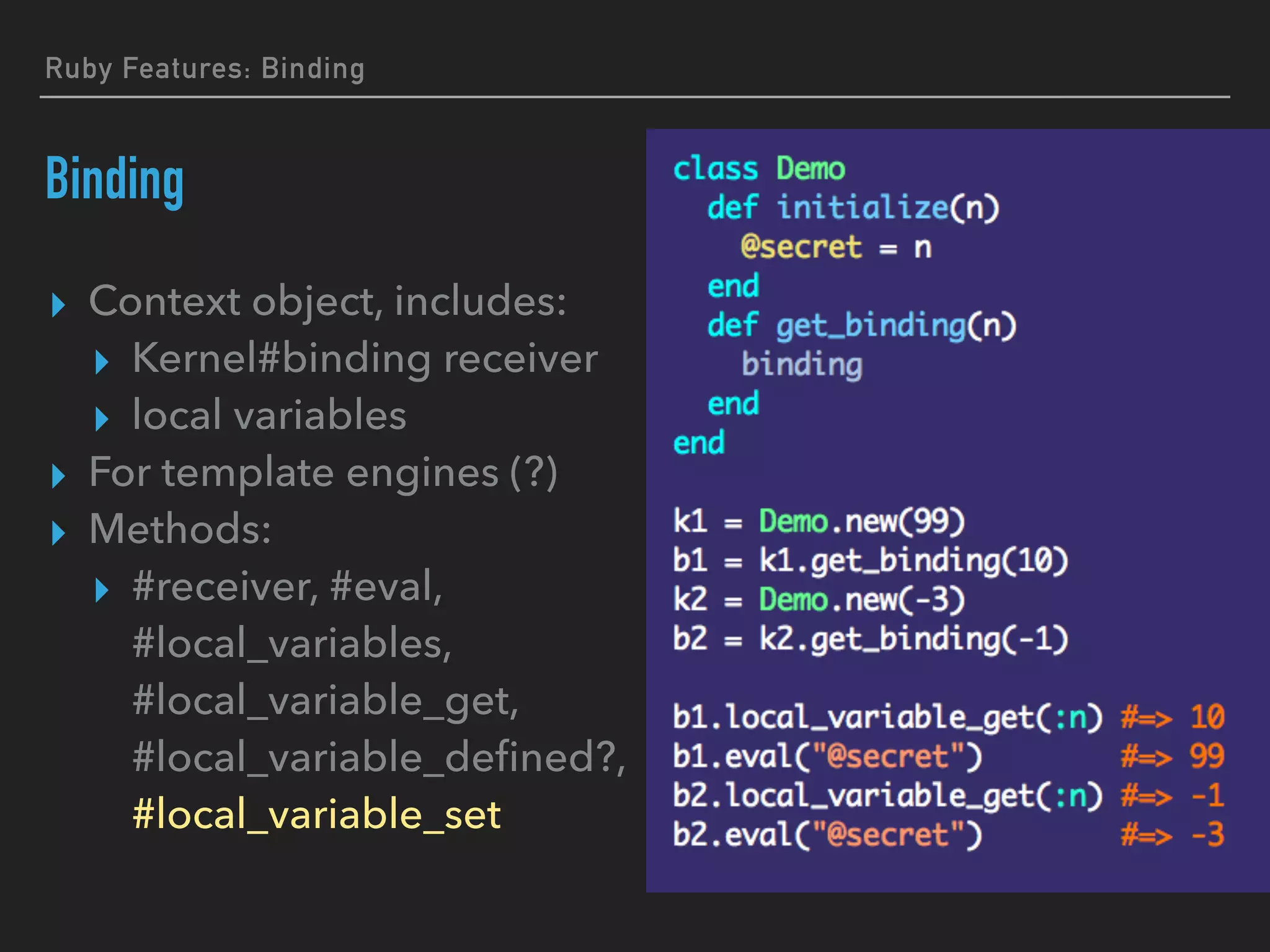Click the blue Binding heading
Image resolution: width=1270 pixels, height=952 pixels.
115,179
